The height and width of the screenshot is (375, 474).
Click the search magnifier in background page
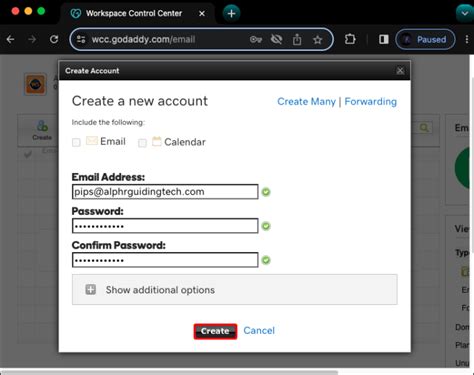424,128
